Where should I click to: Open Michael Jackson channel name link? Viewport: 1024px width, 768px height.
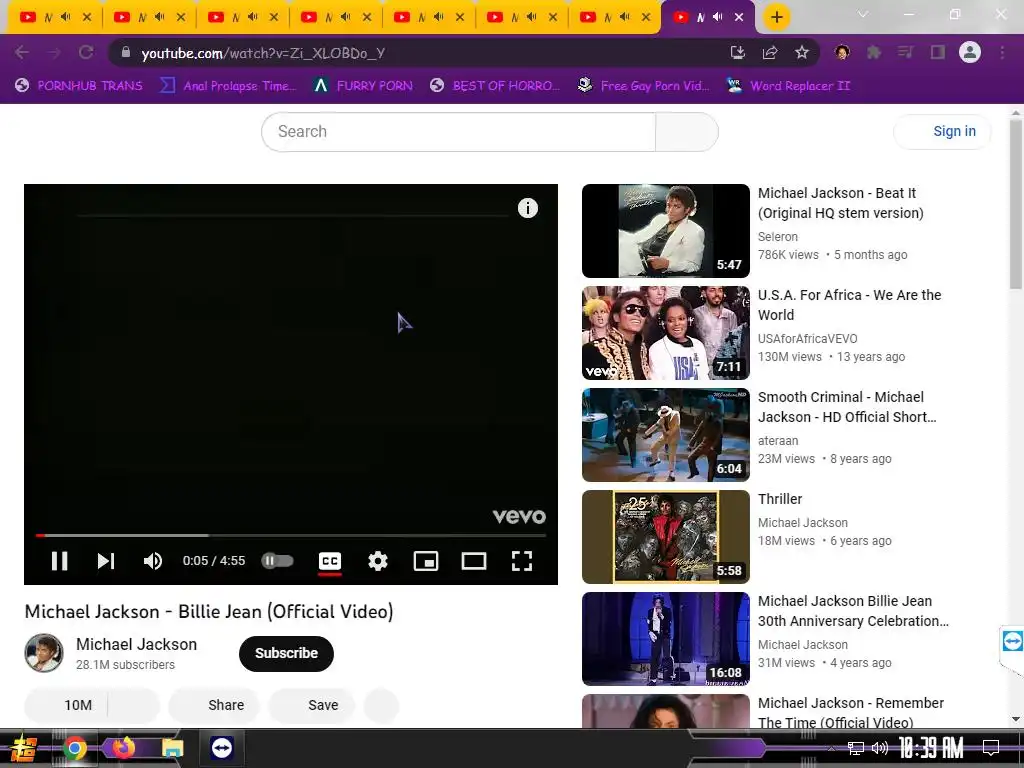(x=136, y=645)
